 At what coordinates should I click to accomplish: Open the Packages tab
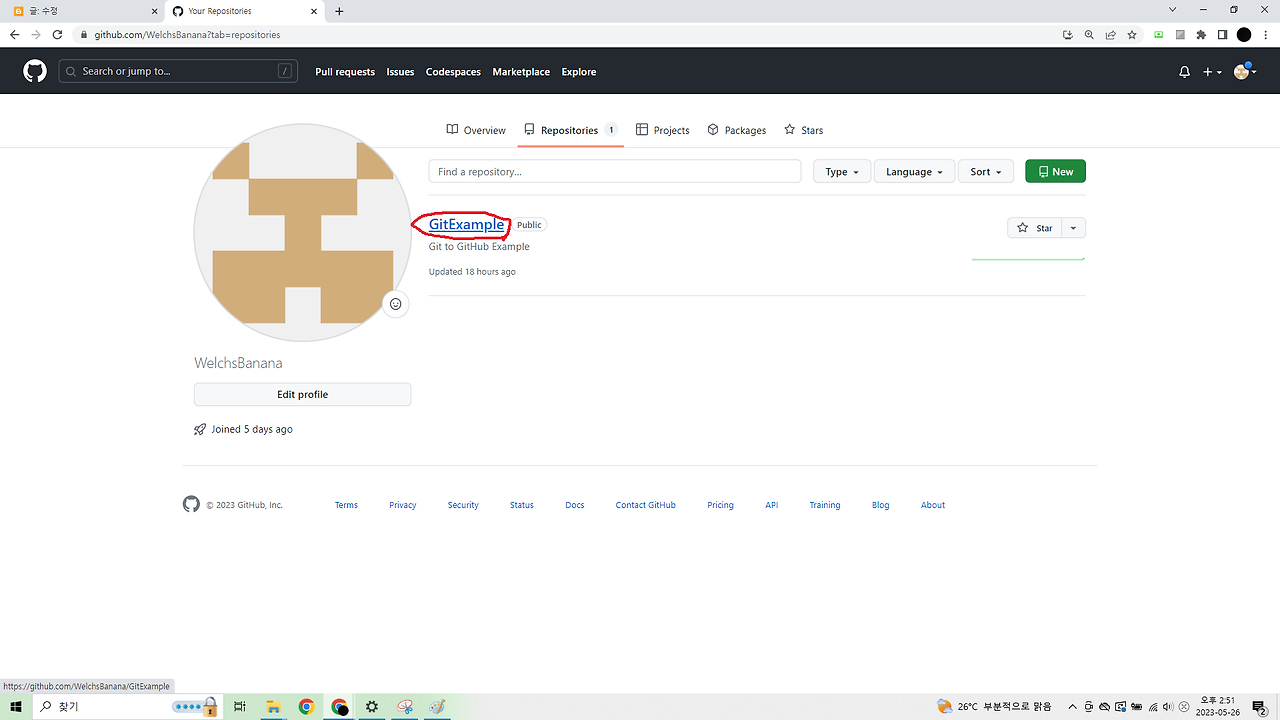coord(737,130)
